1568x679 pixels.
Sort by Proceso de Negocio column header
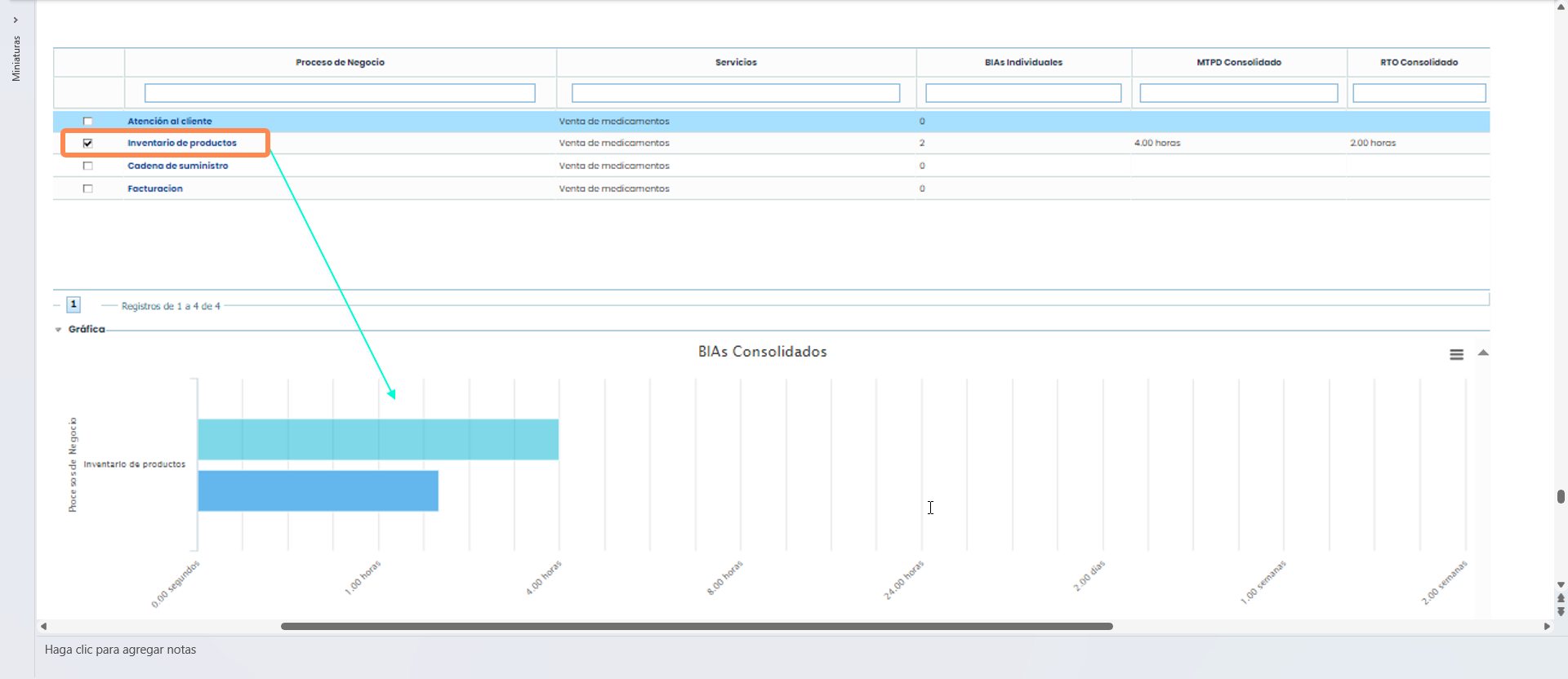(340, 63)
